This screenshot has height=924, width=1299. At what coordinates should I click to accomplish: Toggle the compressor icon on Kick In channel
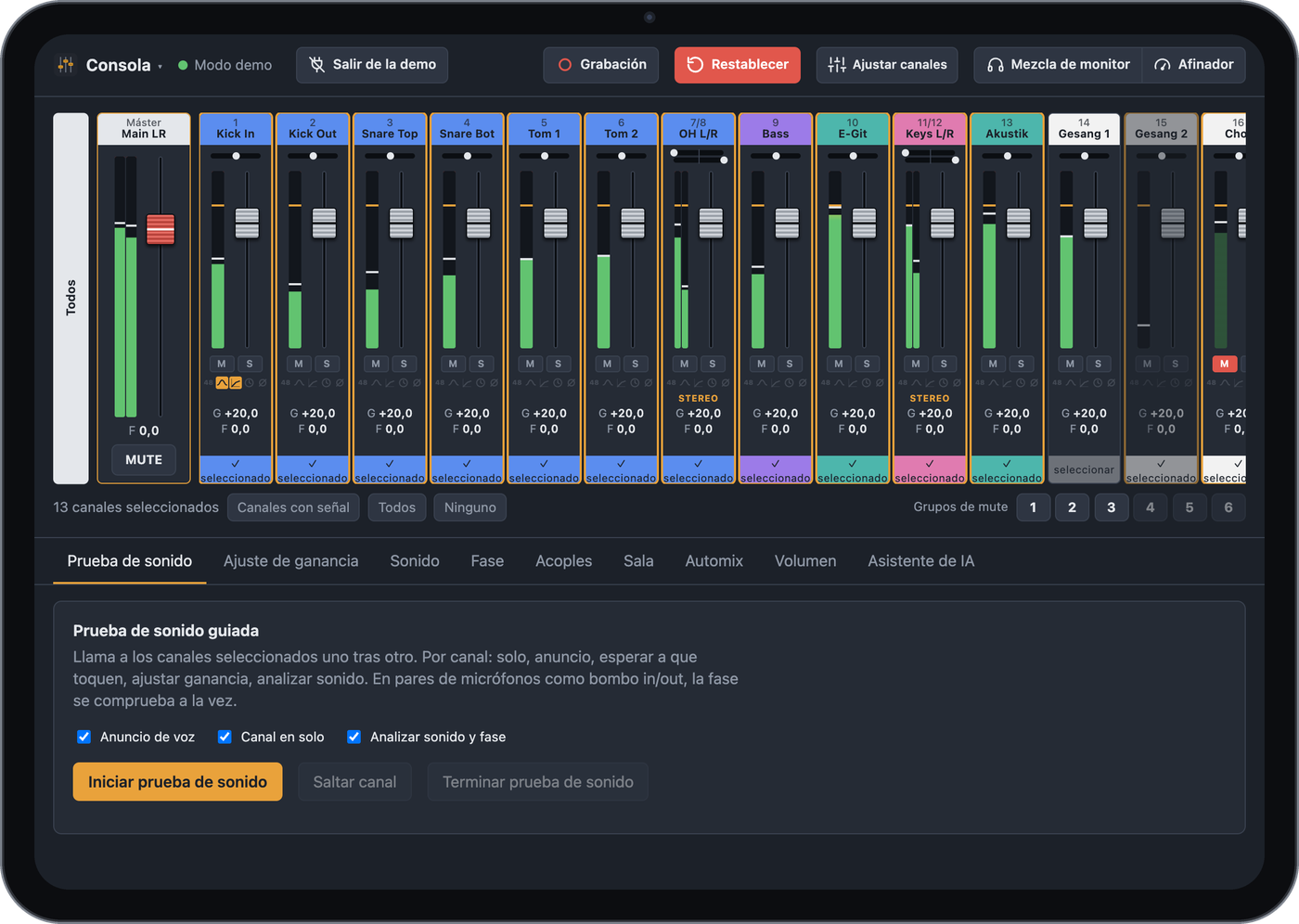pos(236,383)
